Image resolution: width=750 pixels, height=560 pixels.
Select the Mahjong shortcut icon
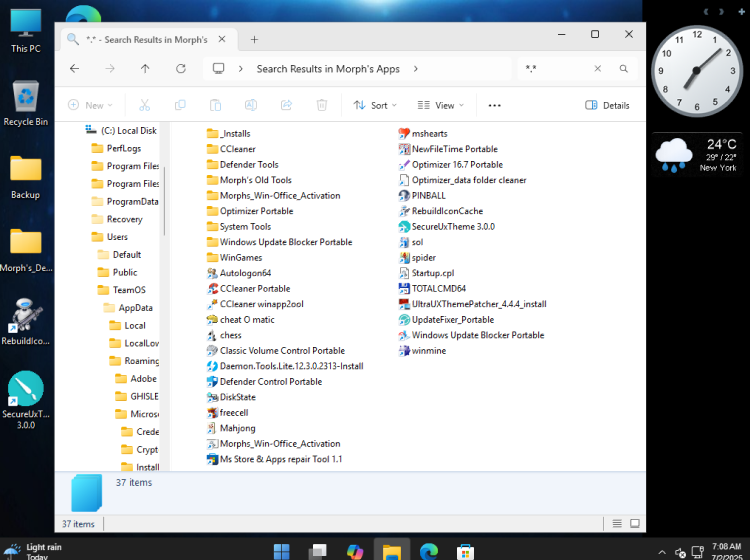click(212, 428)
